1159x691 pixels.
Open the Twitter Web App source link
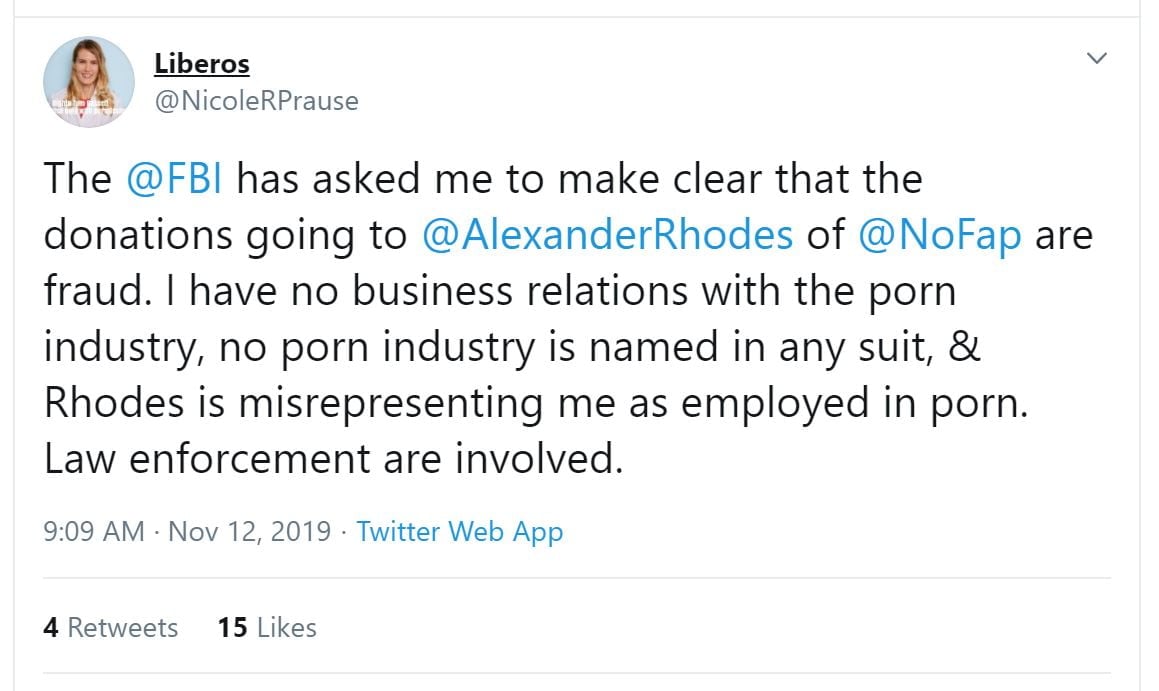pos(459,531)
